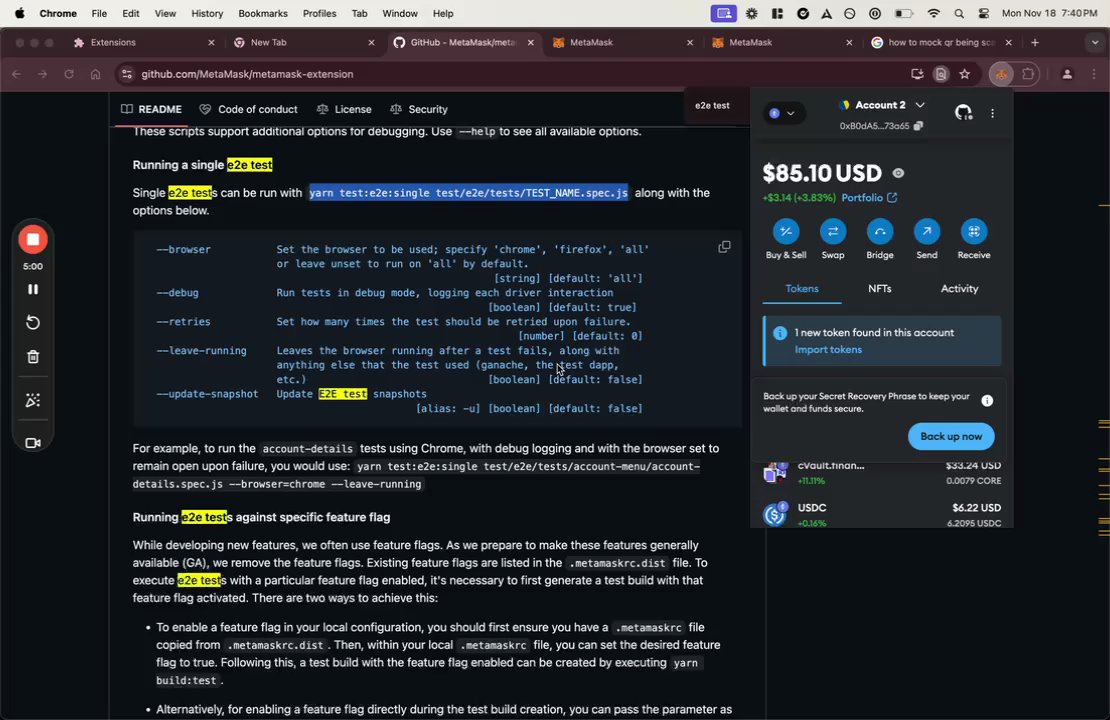Image resolution: width=1110 pixels, height=720 pixels.
Task: Click the Import tokens link
Action: tap(828, 350)
